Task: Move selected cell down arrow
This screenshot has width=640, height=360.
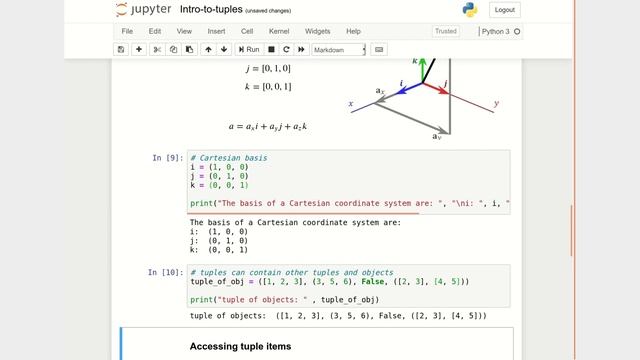Action: point(224,49)
